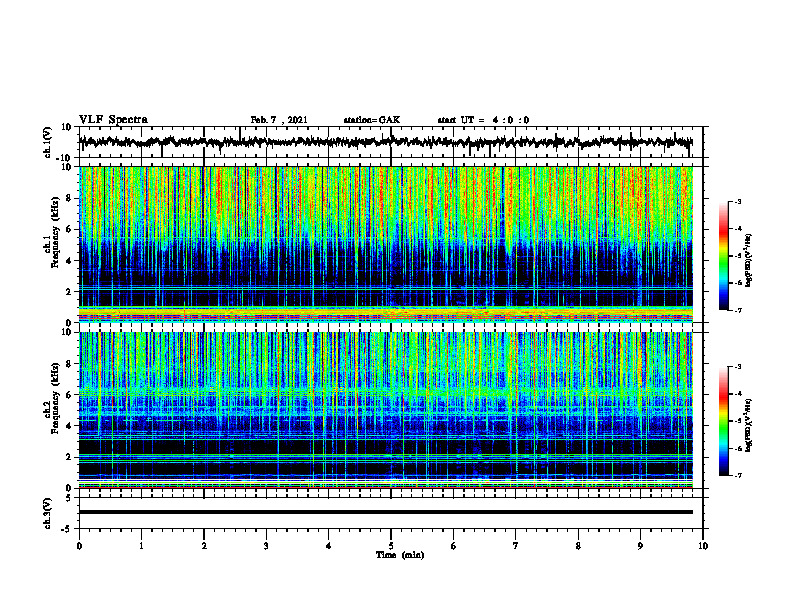Click time axis tick label "10"

pos(703,546)
